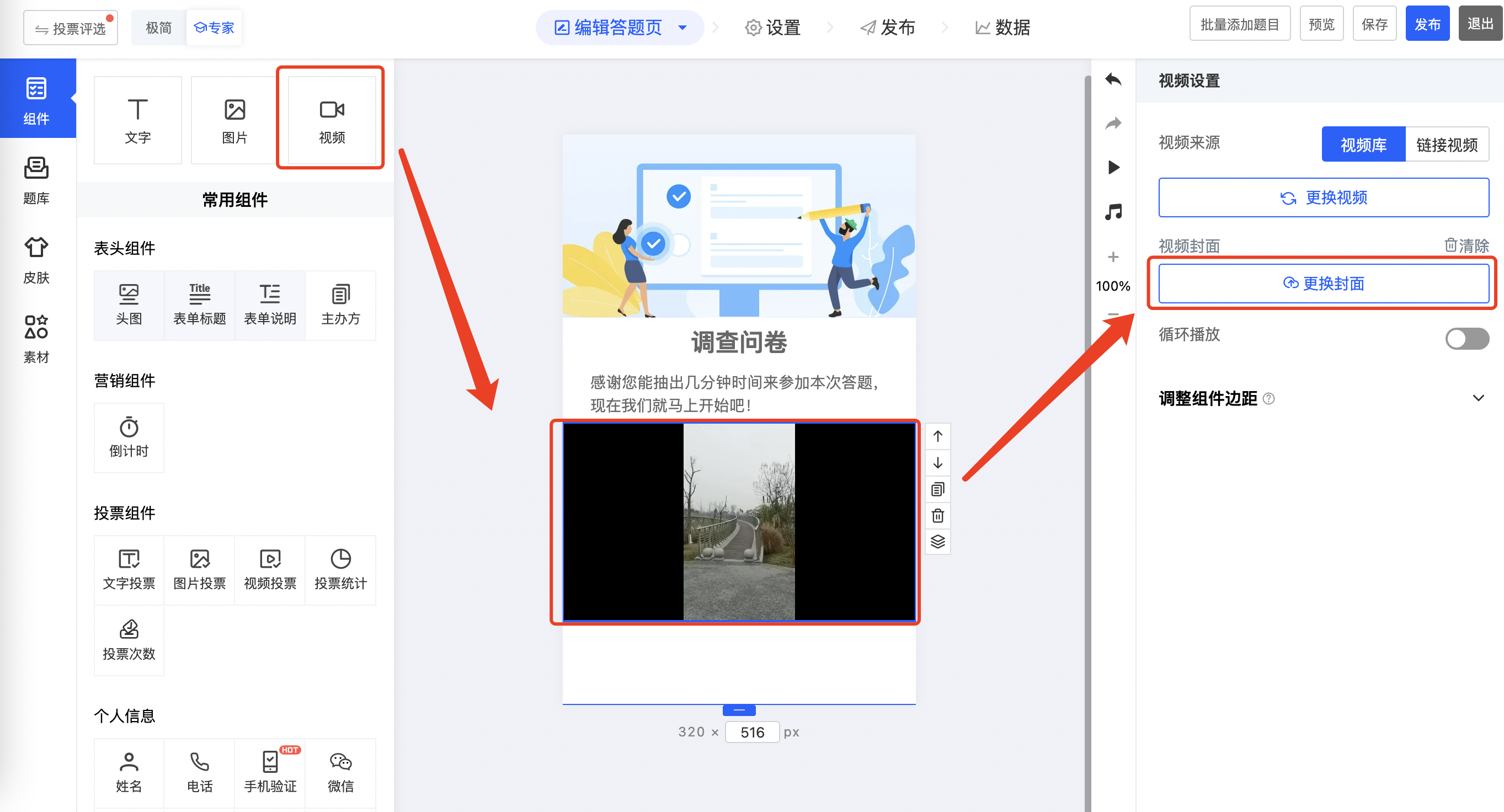Insert the 投票次数 vote count component

[129, 641]
